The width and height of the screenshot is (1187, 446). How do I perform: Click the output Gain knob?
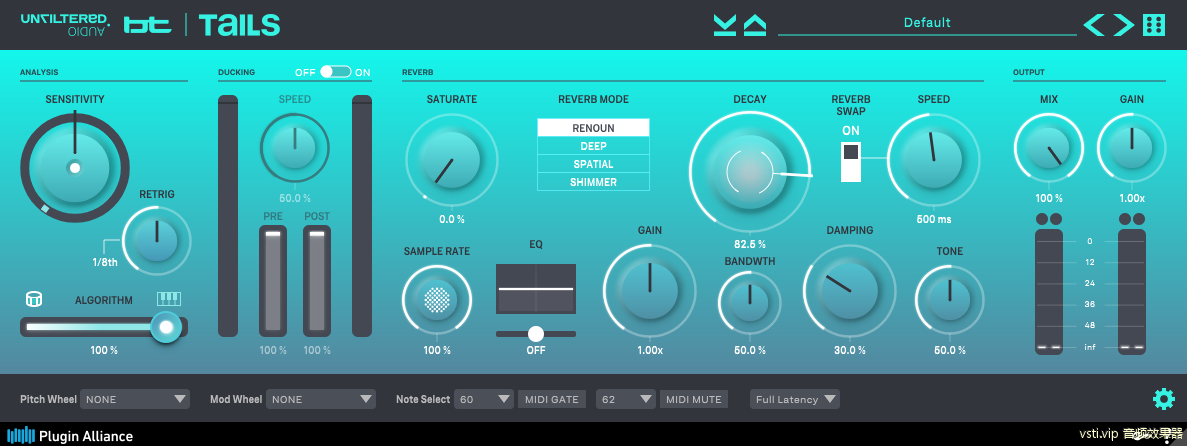1132,148
